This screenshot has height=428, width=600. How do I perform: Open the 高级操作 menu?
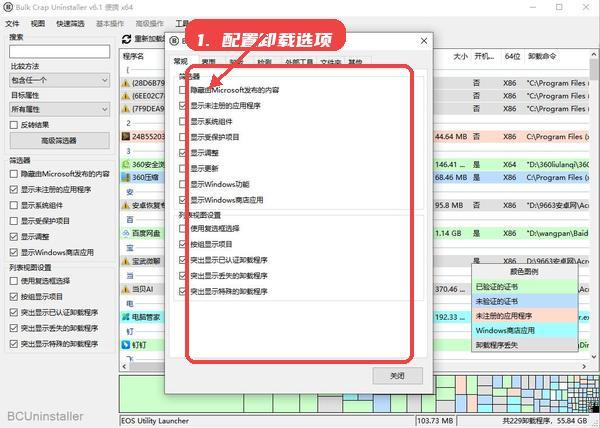click(x=150, y=24)
